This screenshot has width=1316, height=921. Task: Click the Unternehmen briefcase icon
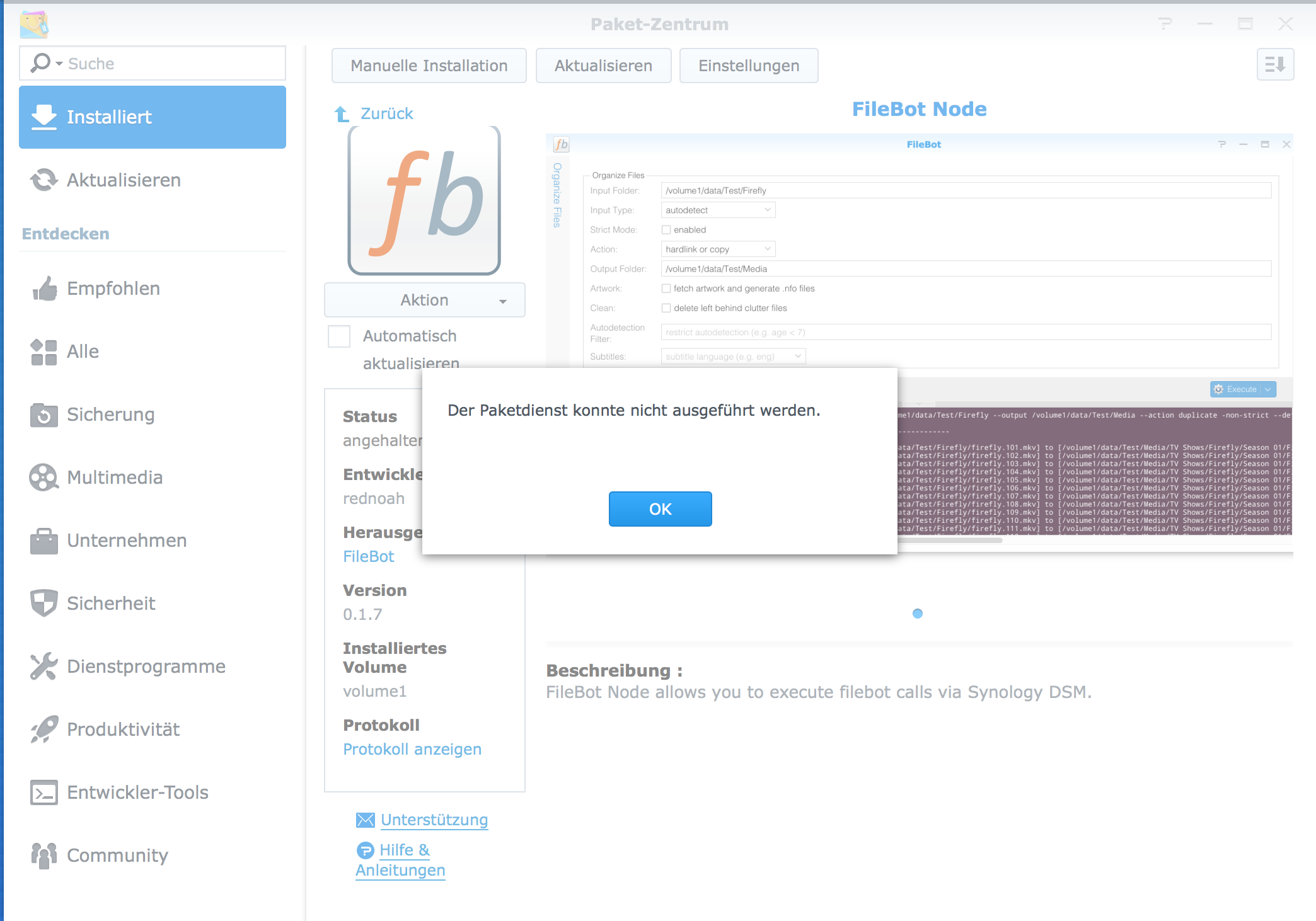(44, 541)
